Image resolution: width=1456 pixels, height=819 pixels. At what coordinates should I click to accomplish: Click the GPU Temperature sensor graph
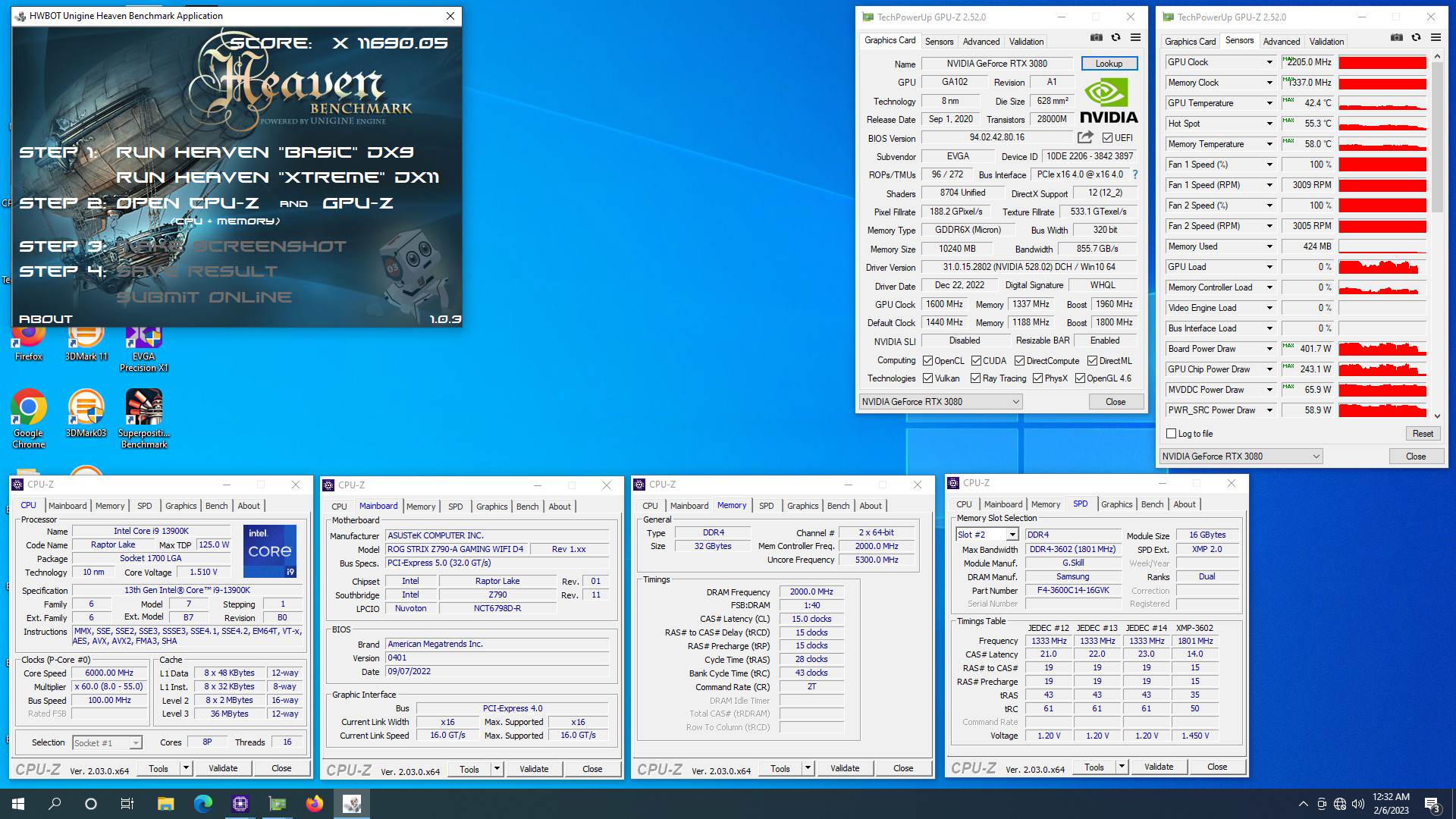tap(1382, 103)
